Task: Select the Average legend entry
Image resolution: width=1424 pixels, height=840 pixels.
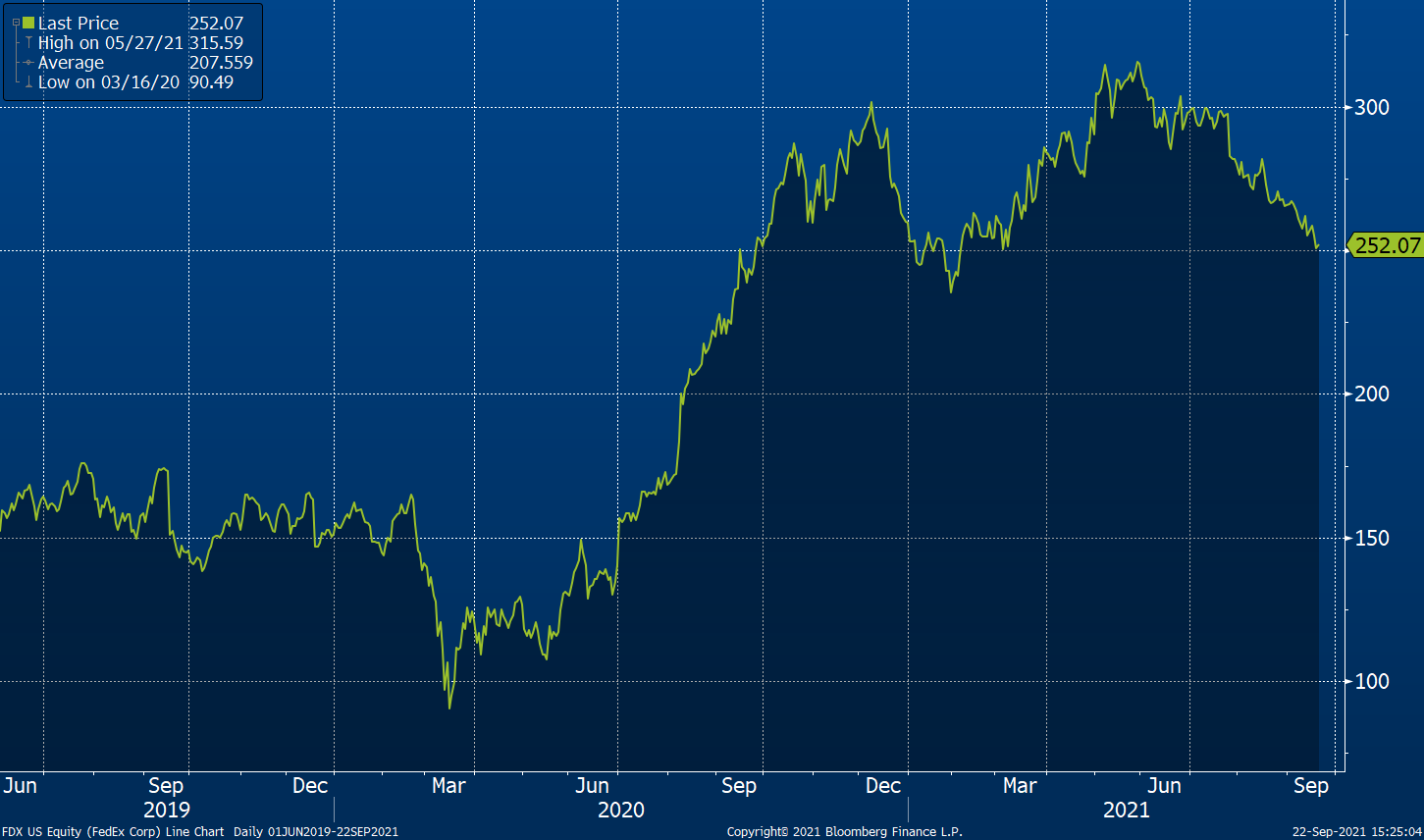Action: click(71, 63)
